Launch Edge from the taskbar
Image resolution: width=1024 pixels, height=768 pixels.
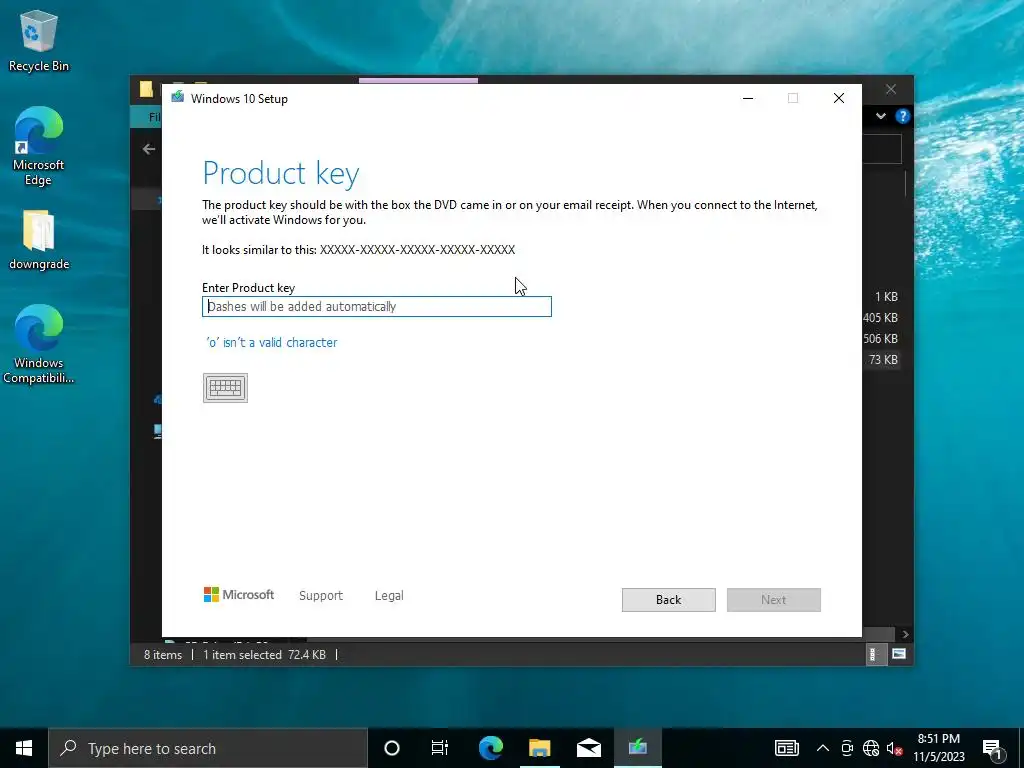[x=490, y=748]
